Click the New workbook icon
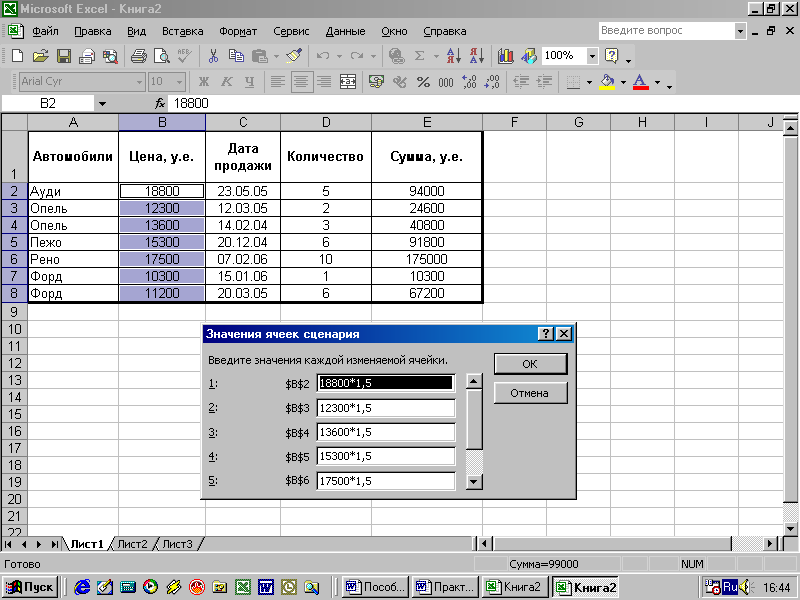800x600 pixels. [17, 56]
